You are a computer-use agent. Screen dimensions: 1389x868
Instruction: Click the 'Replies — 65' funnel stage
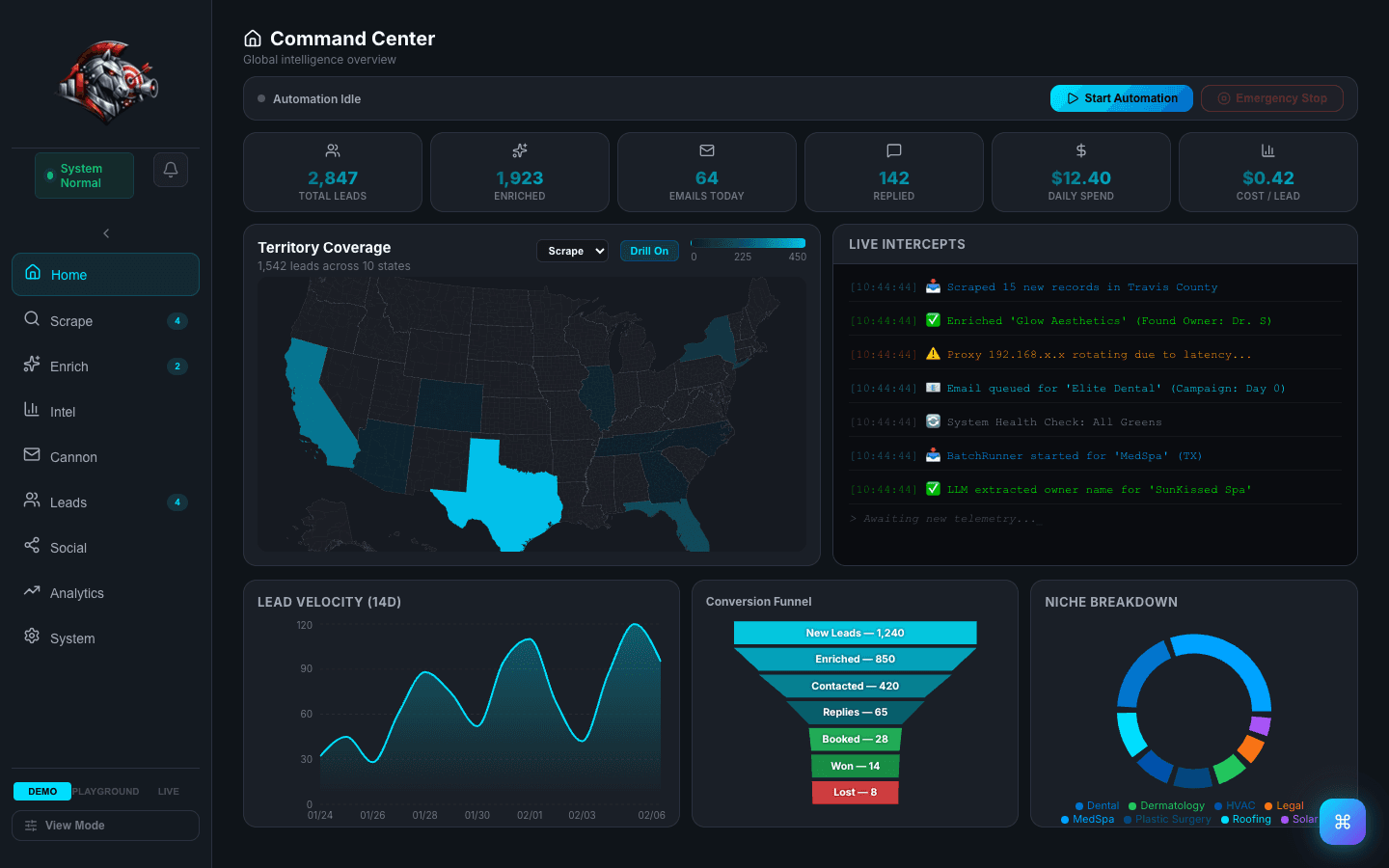[x=856, y=713]
